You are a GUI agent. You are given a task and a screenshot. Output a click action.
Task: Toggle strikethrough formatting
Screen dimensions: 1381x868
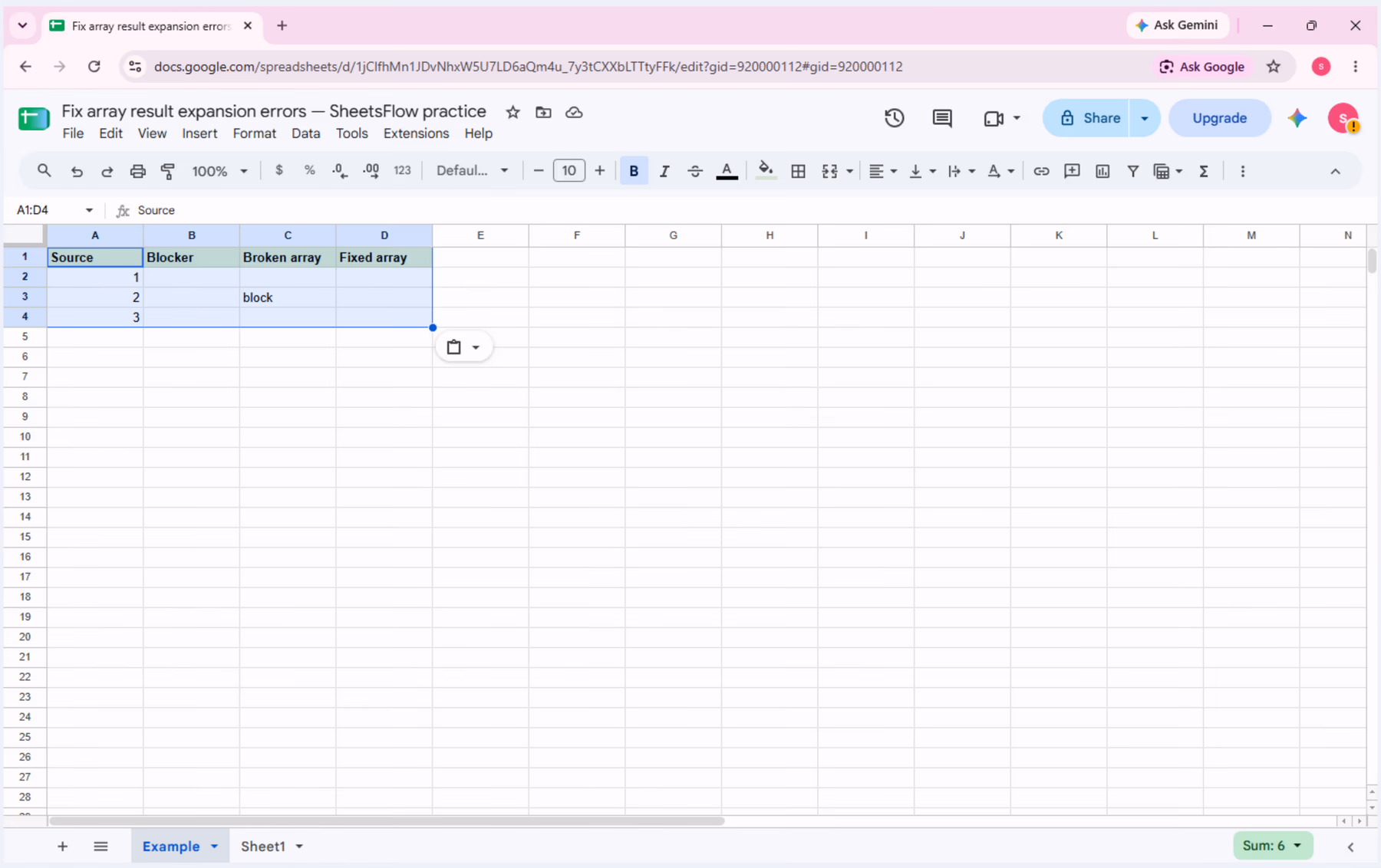[695, 171]
